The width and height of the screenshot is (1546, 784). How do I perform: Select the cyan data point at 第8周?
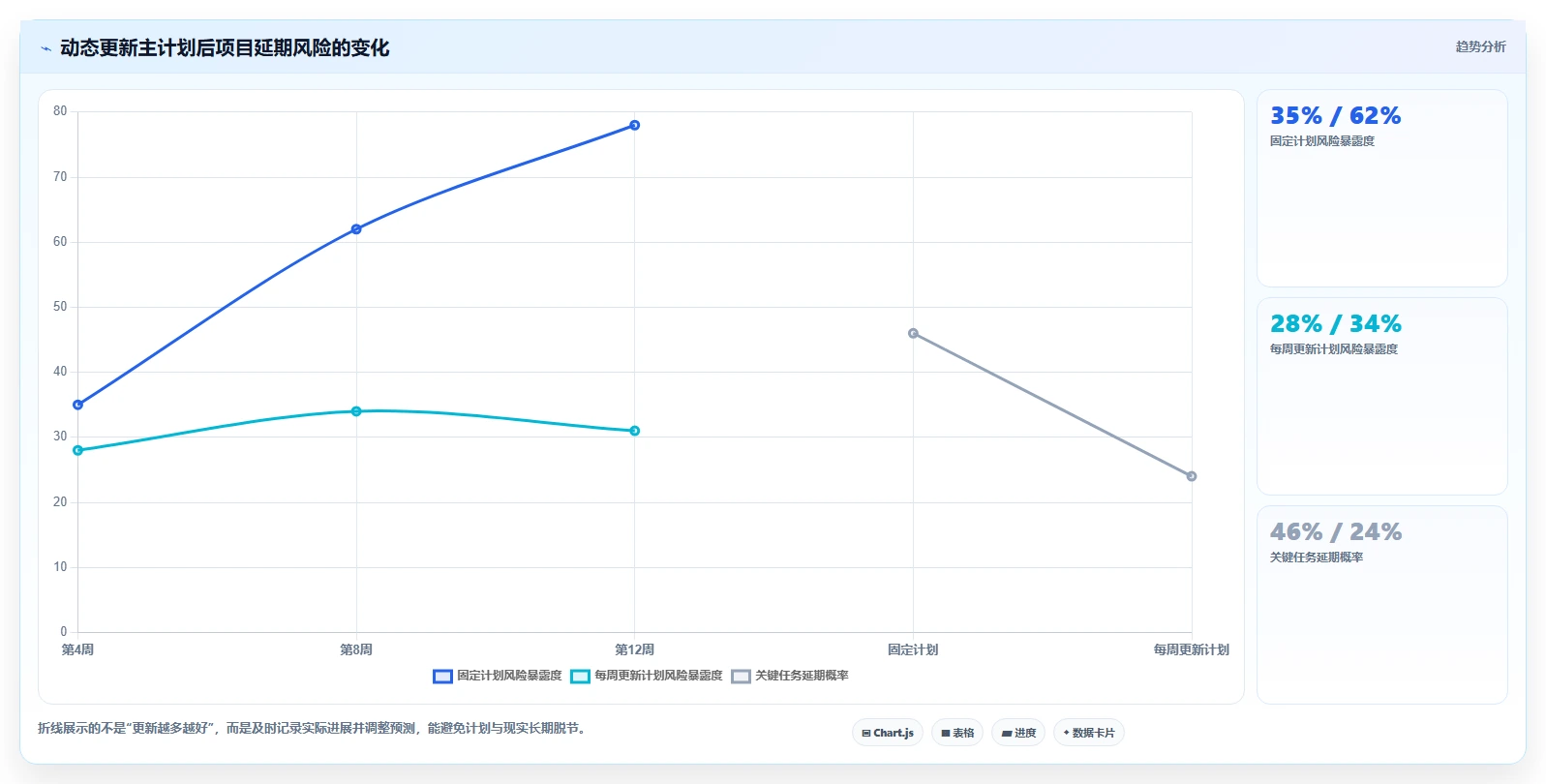pyautogui.click(x=356, y=411)
